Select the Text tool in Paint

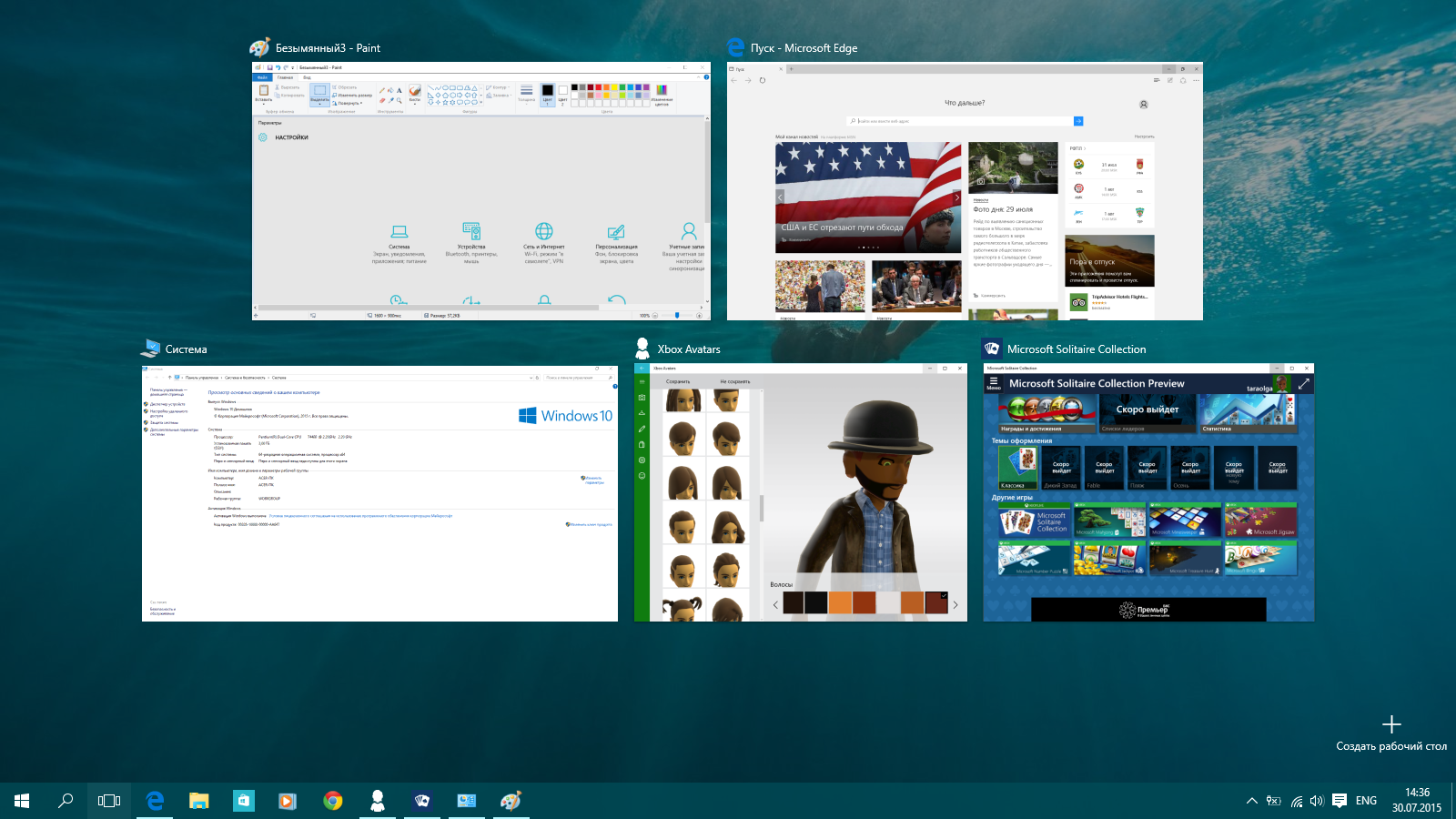pos(399,90)
